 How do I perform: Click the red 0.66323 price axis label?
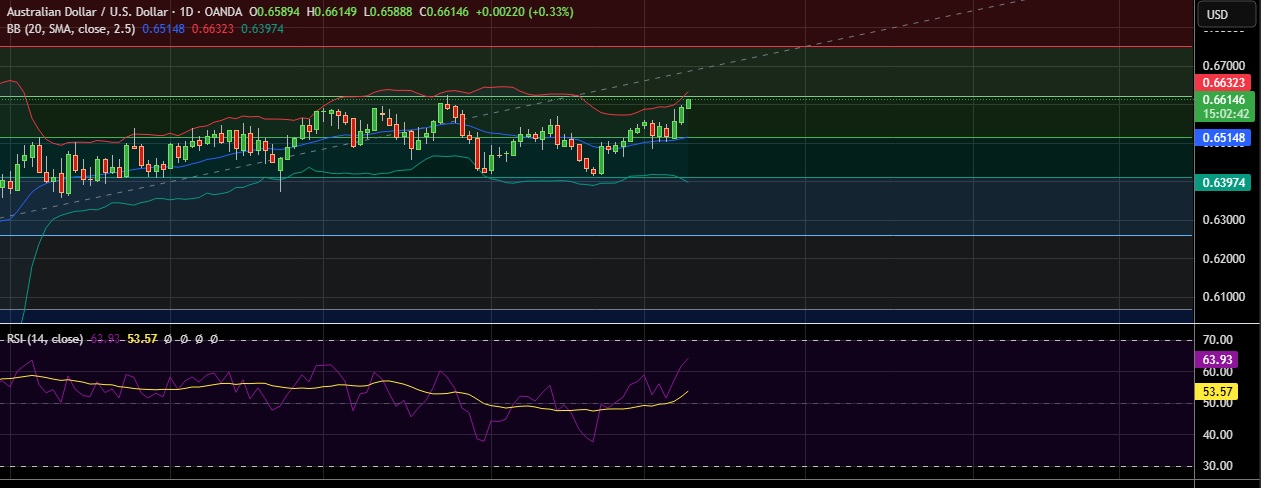point(1222,82)
